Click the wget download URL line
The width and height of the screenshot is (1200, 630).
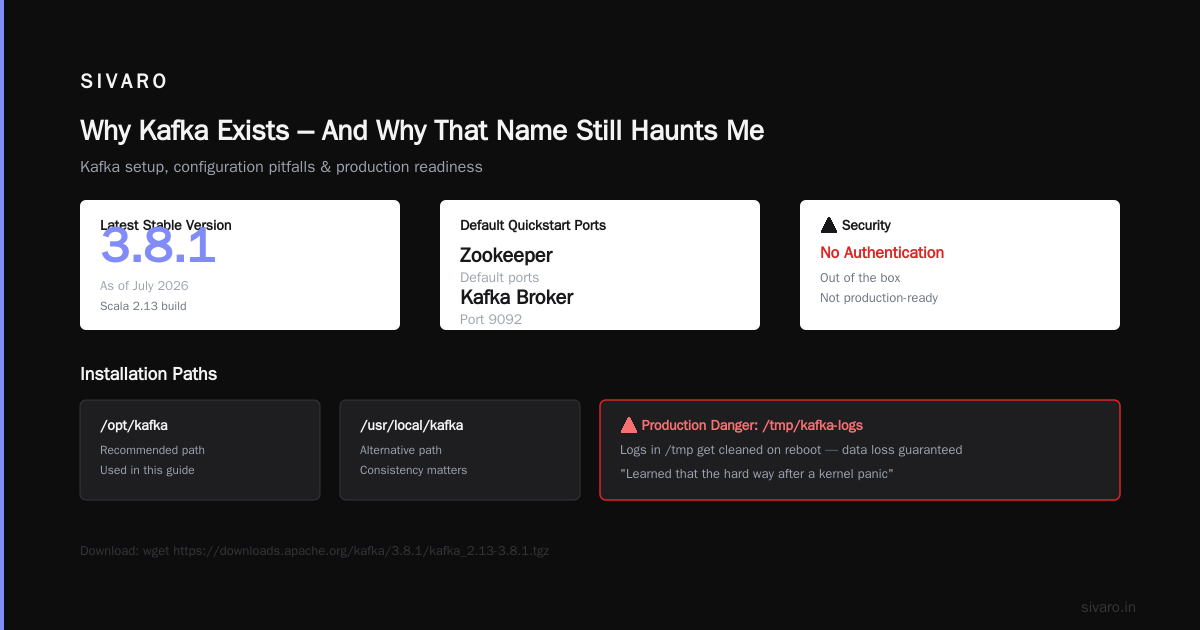pyautogui.click(x=314, y=550)
